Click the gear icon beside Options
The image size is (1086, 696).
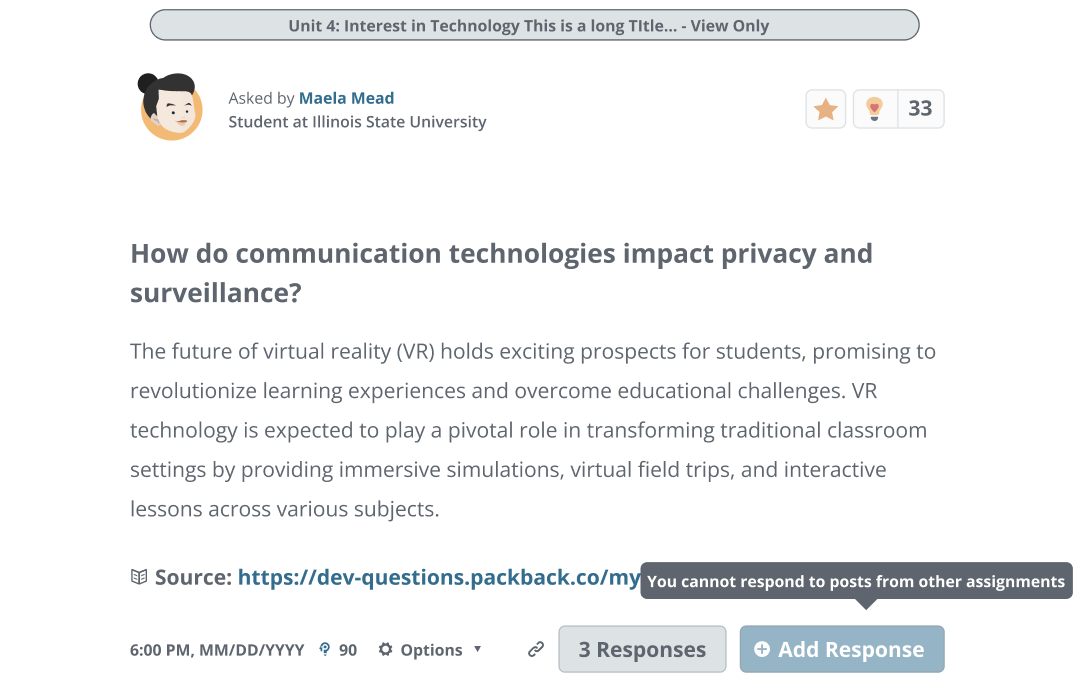386,650
